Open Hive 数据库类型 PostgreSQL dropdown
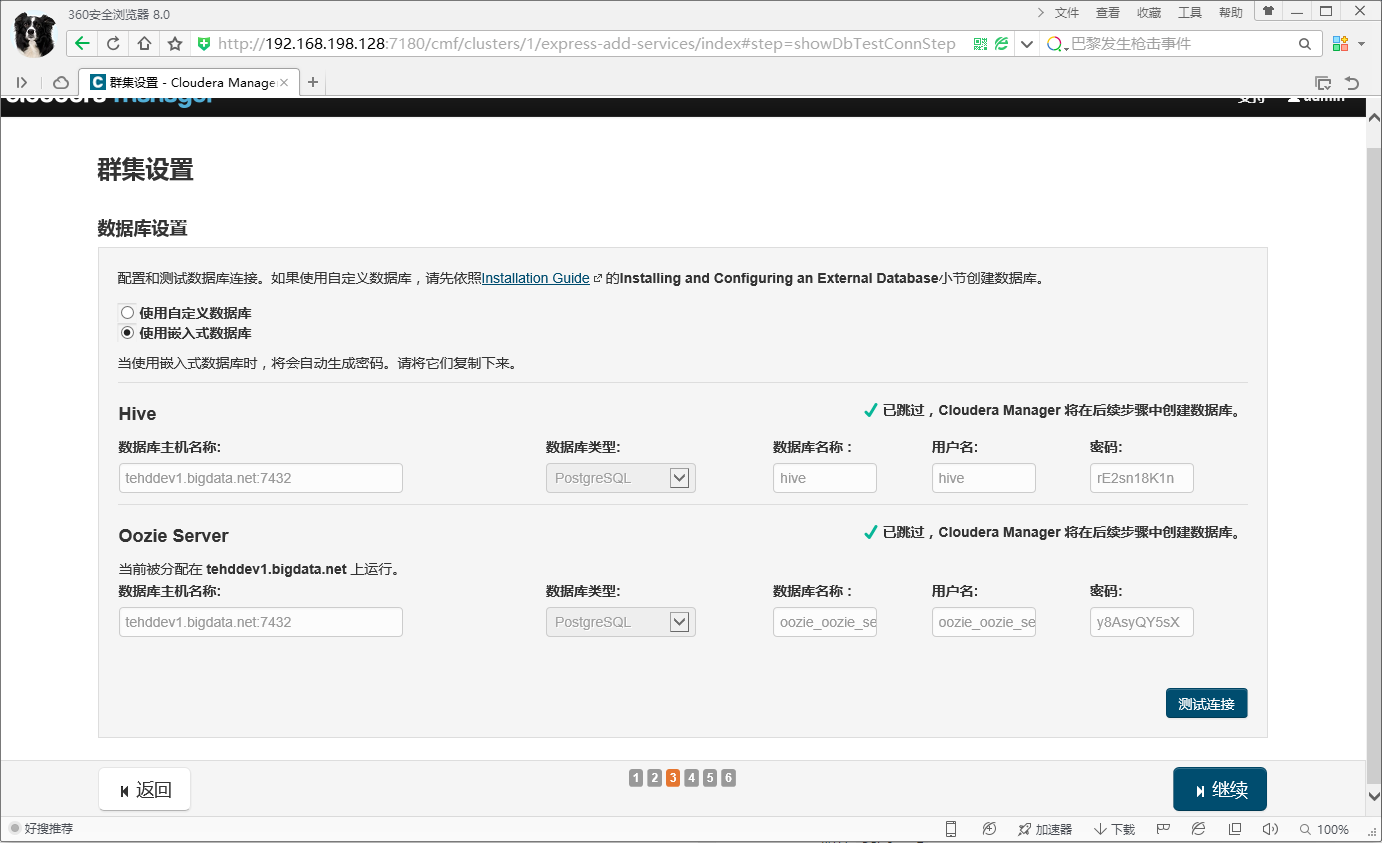The width and height of the screenshot is (1382, 843). [621, 478]
